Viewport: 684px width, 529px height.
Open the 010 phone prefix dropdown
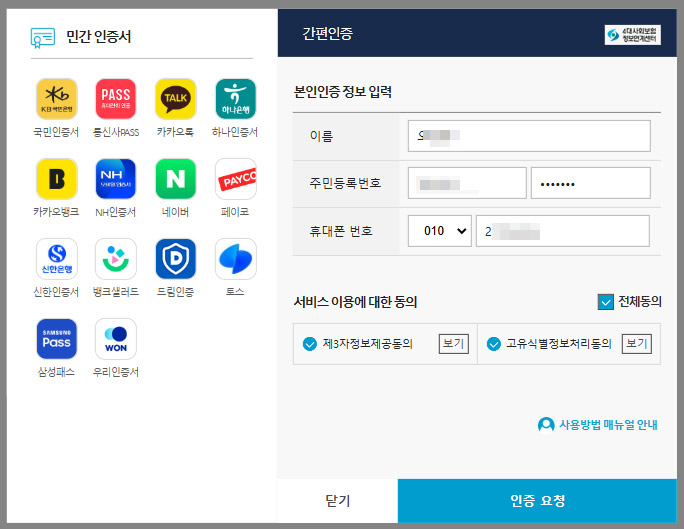(440, 231)
